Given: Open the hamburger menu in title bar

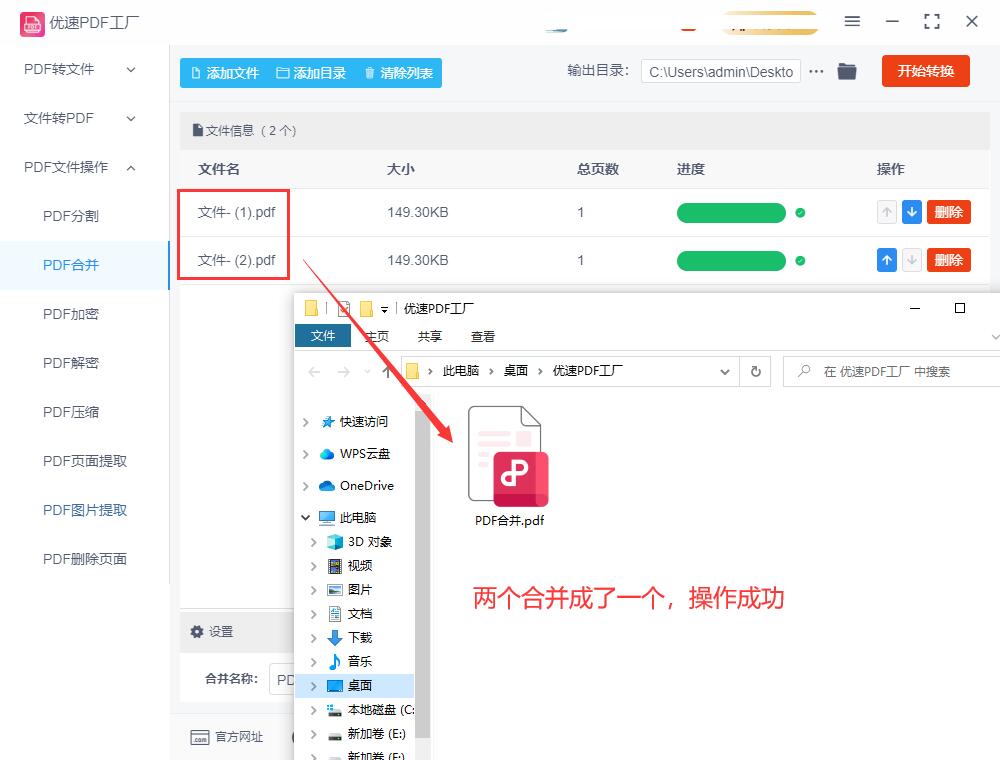Looking at the screenshot, I should point(852,21).
